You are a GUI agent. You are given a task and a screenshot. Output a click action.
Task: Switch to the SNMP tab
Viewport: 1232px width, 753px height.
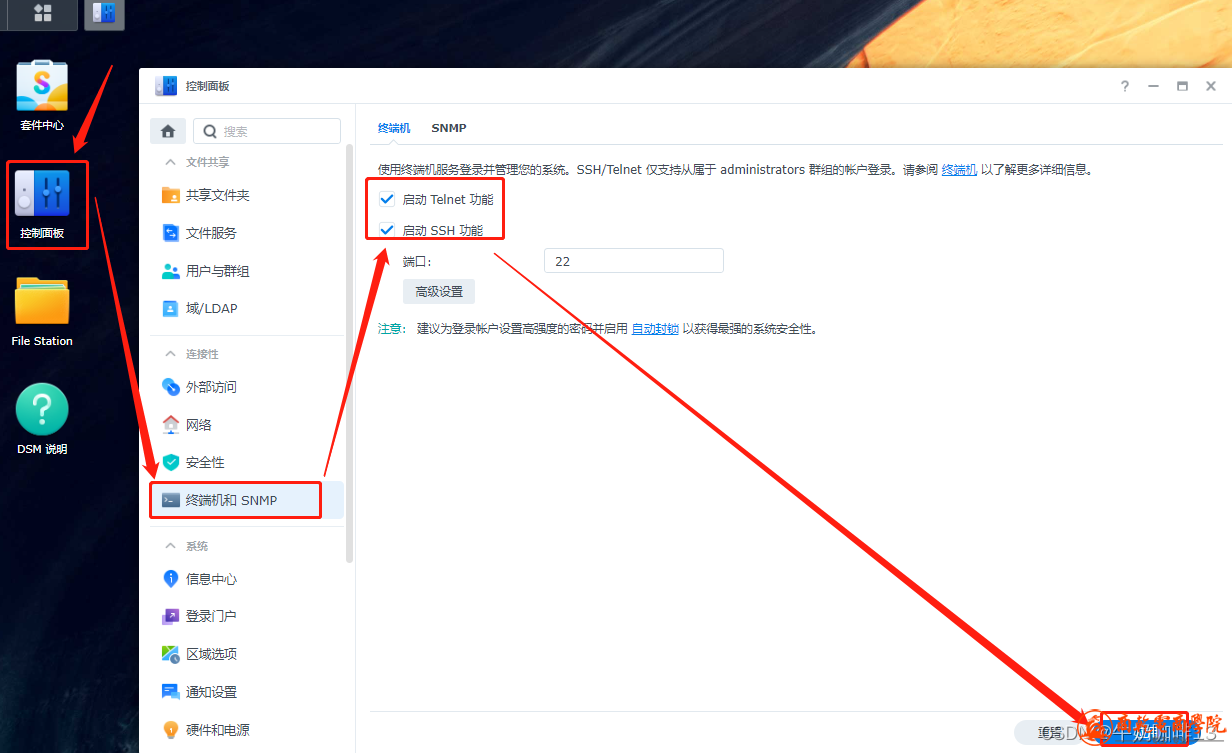[449, 128]
